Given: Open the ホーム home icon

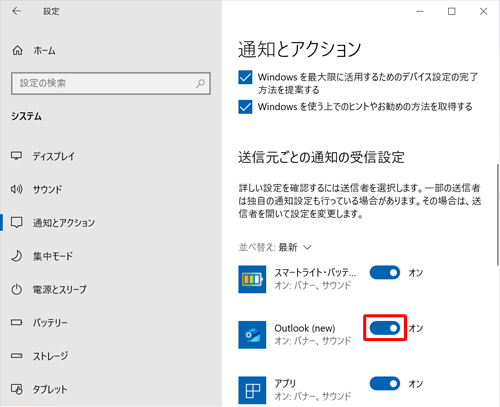Looking at the screenshot, I should pos(17,51).
